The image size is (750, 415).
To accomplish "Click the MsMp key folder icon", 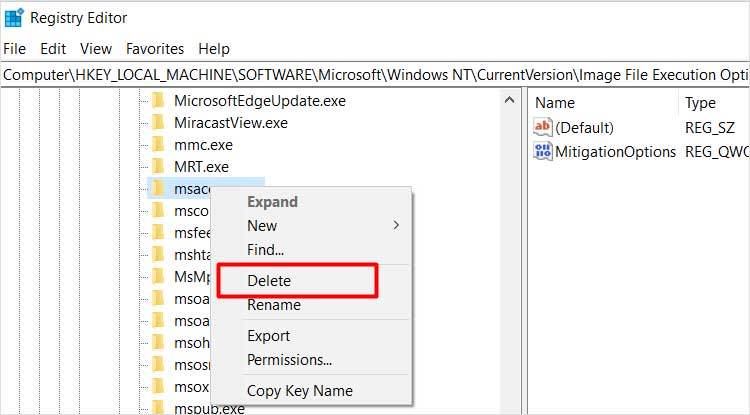I will 158,277.
